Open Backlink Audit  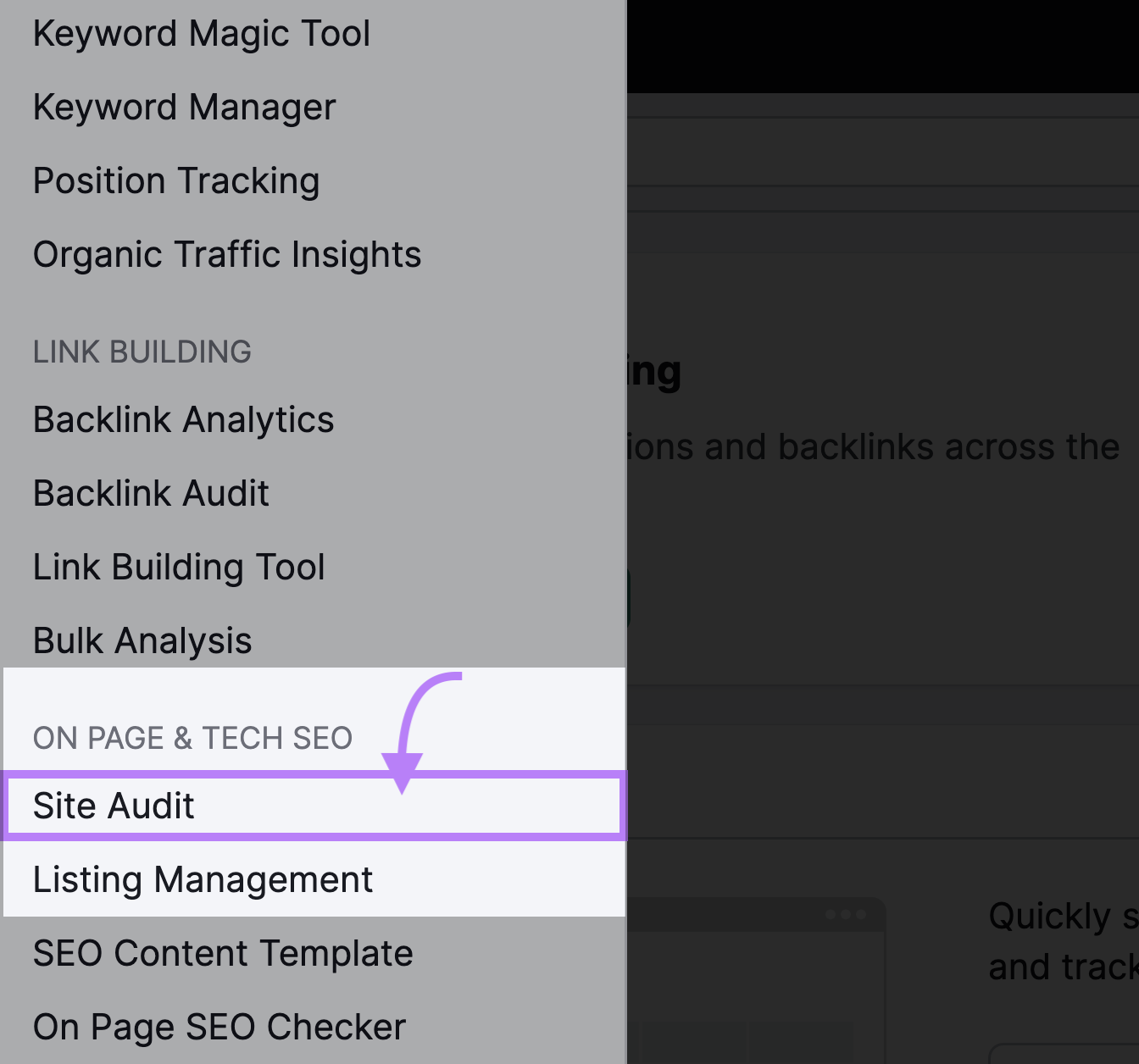(151, 494)
